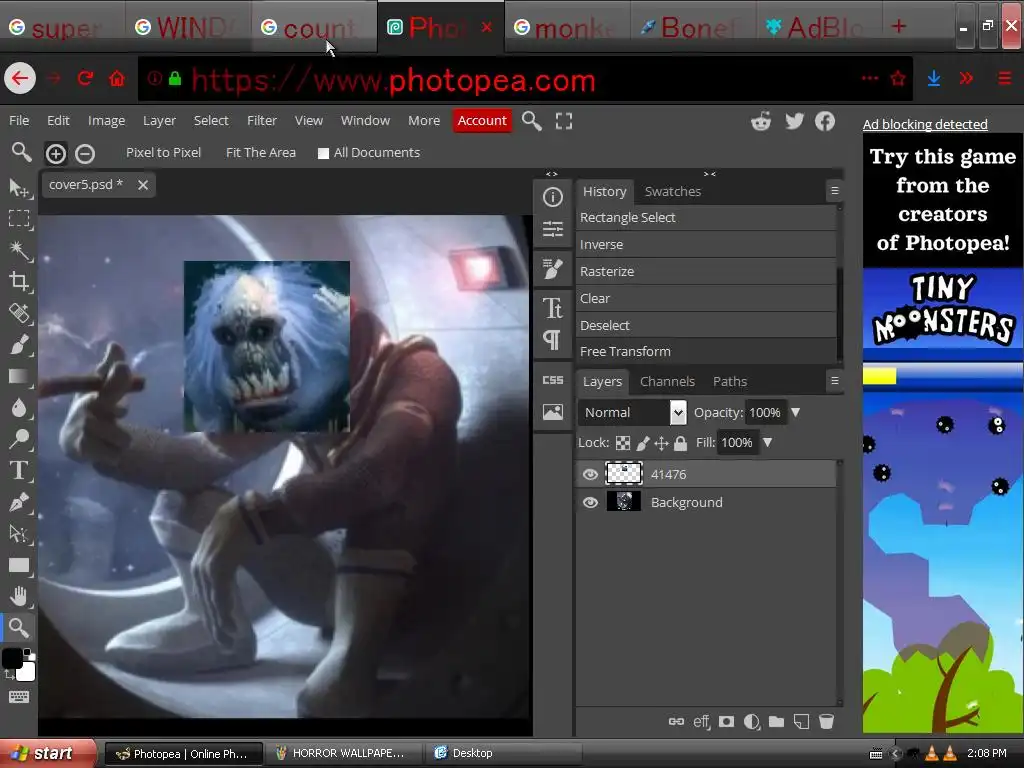The image size is (1024, 768).
Task: Open the History panel options menu
Action: [x=834, y=191]
